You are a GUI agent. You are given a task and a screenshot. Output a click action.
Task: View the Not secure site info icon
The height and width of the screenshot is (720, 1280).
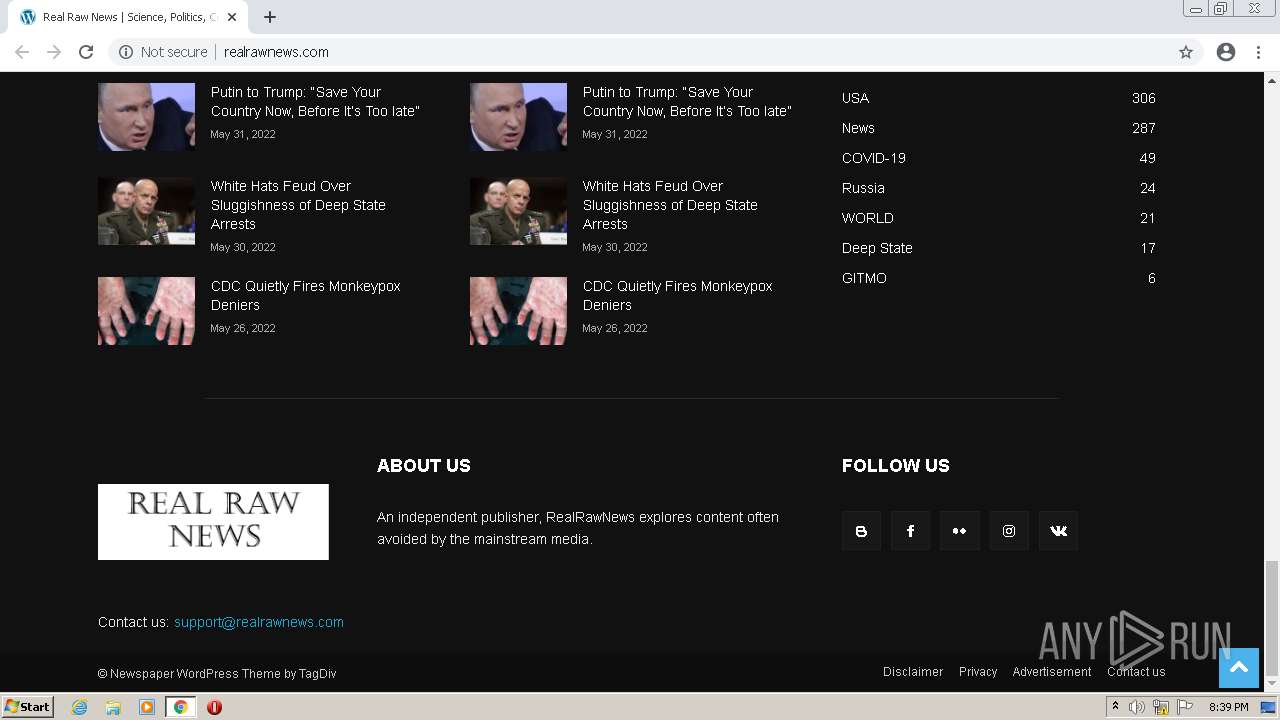click(x=126, y=52)
